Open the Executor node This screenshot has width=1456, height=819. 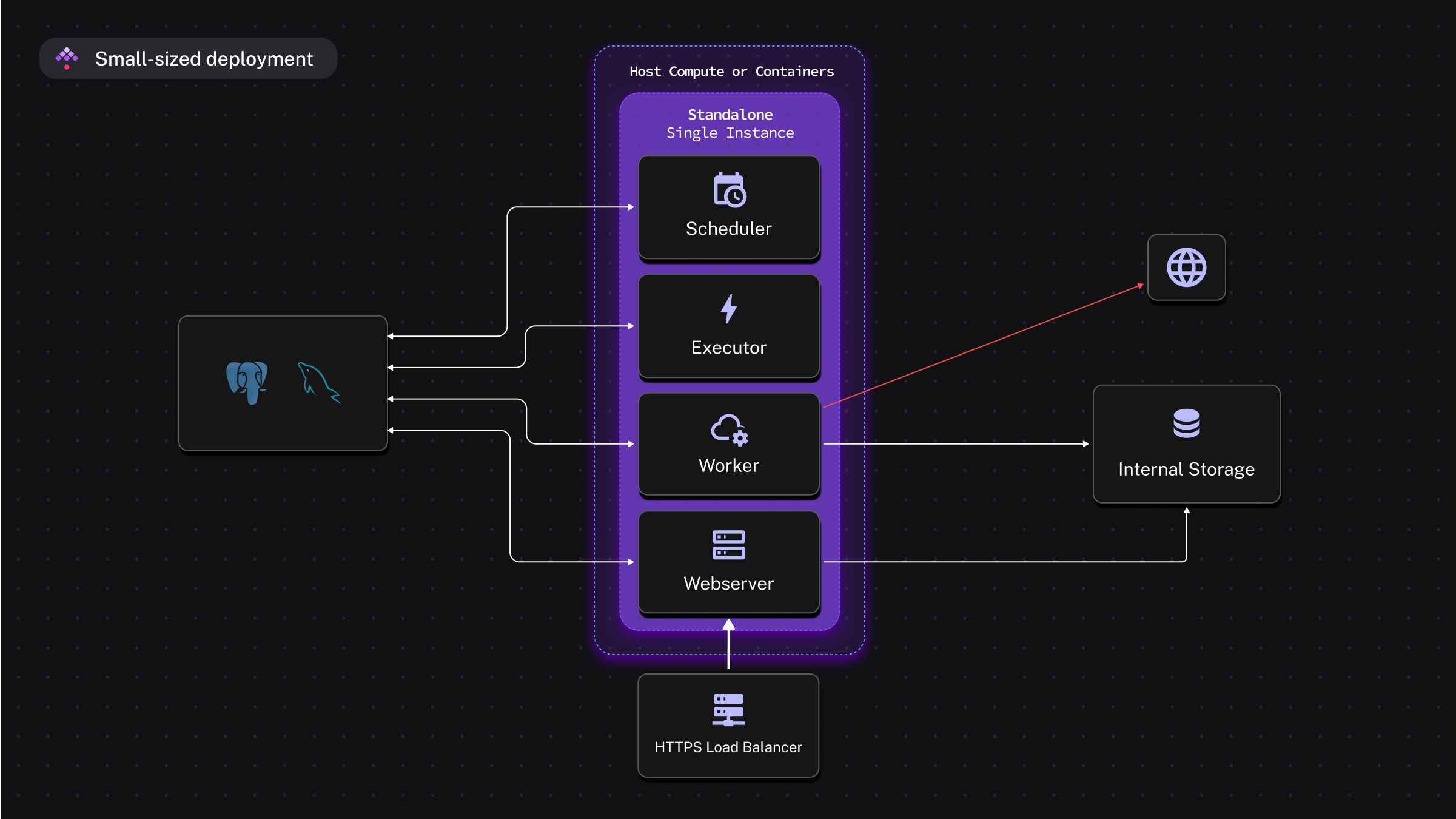[x=728, y=327]
